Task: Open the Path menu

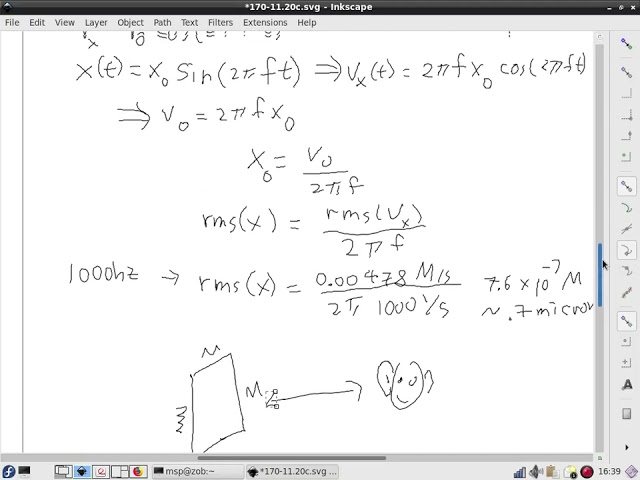Action: click(162, 22)
